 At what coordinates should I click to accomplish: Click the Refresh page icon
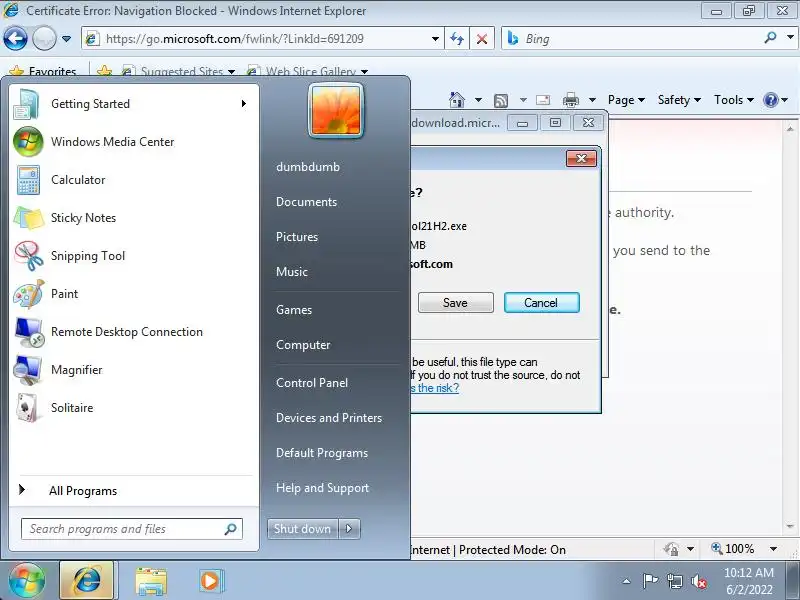457,39
